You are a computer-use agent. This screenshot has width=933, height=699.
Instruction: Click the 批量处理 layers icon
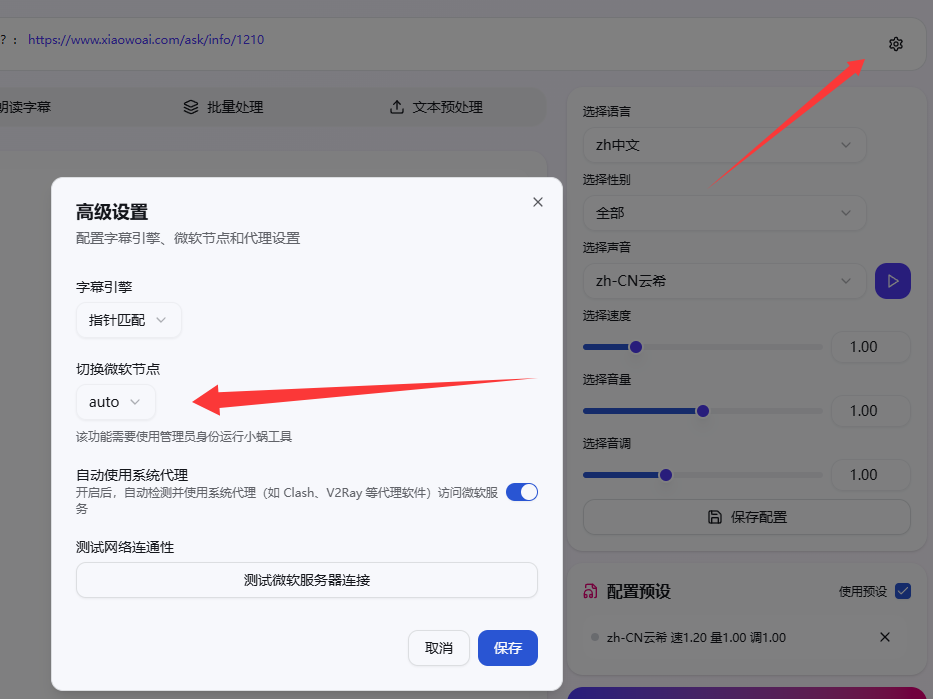coord(191,107)
